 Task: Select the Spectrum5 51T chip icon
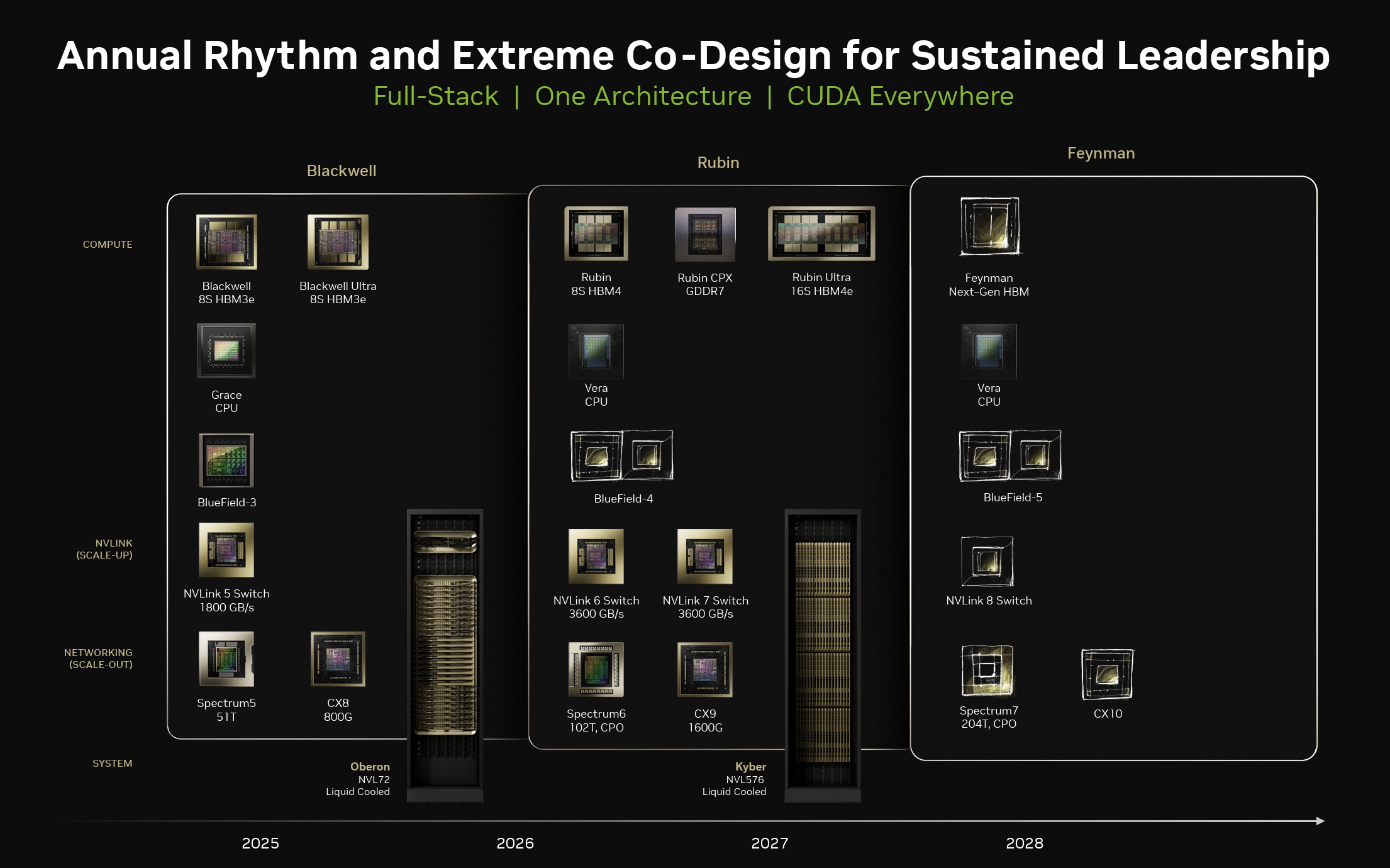226,659
